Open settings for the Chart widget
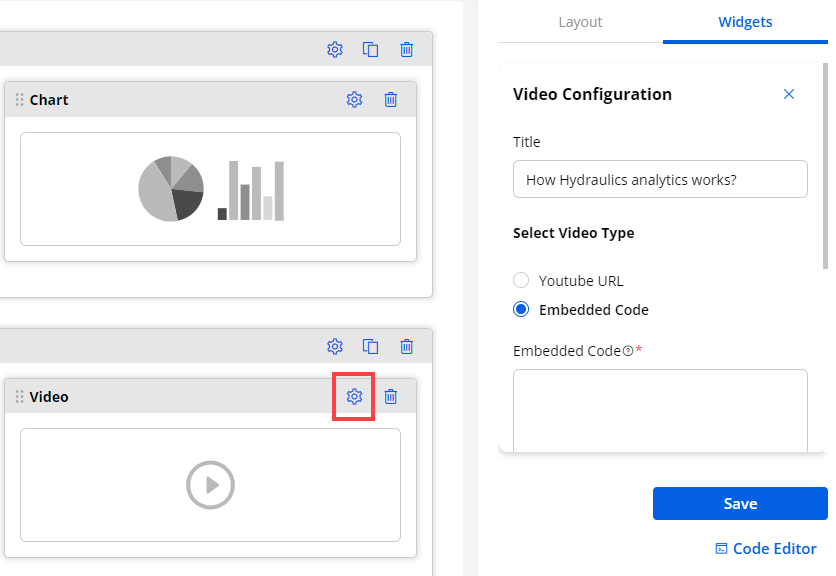This screenshot has height=576, width=836. pyautogui.click(x=354, y=100)
